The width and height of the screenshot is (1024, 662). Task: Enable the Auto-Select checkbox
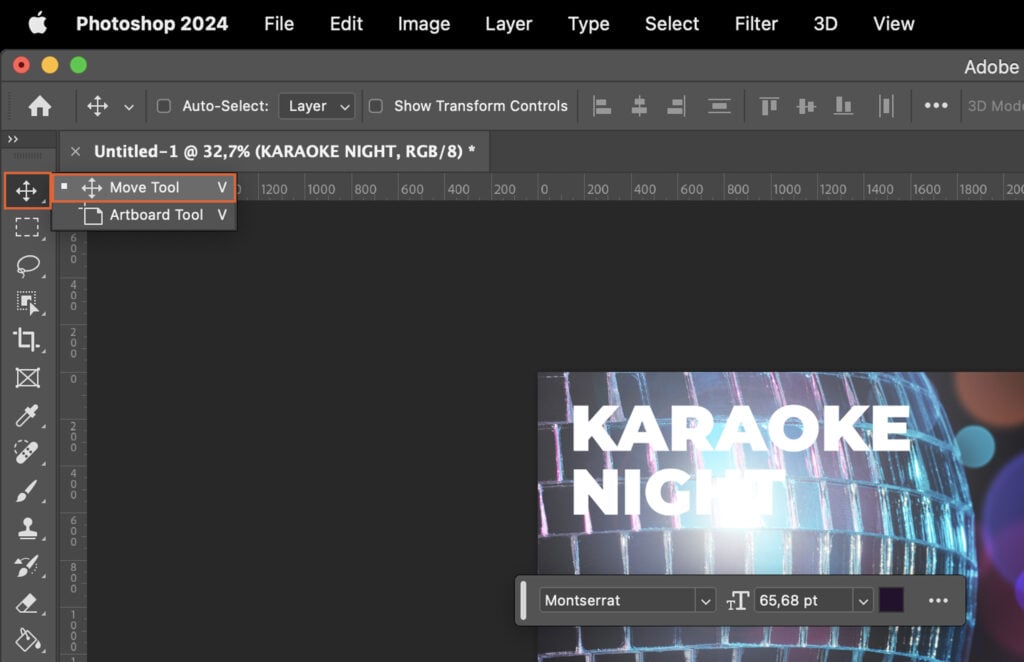coord(166,105)
